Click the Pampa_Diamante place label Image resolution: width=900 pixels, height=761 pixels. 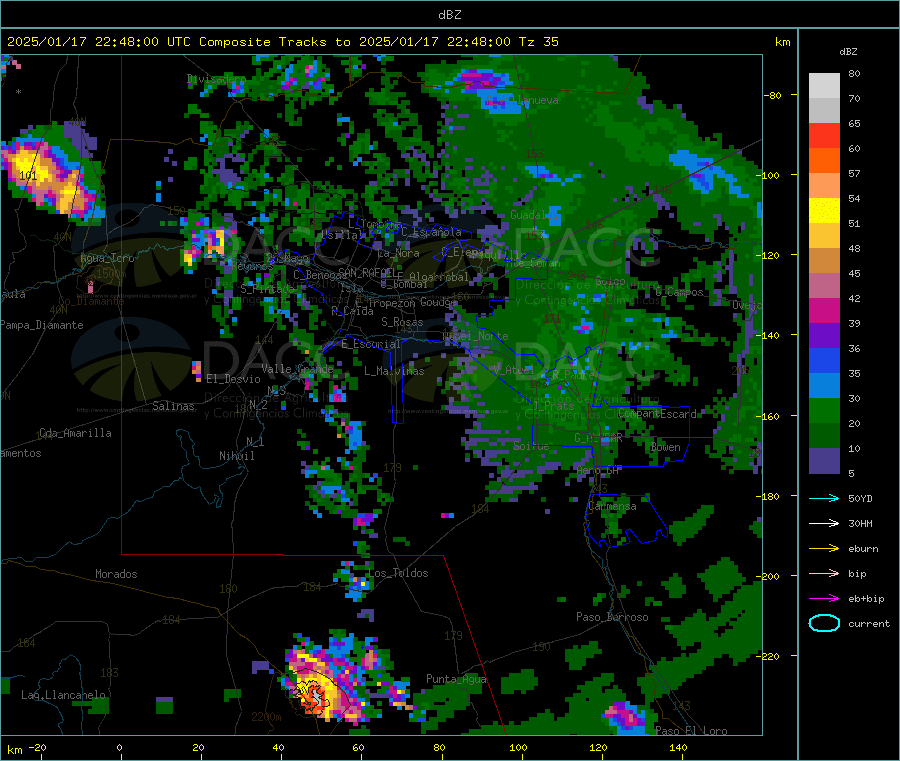pyautogui.click(x=41, y=325)
